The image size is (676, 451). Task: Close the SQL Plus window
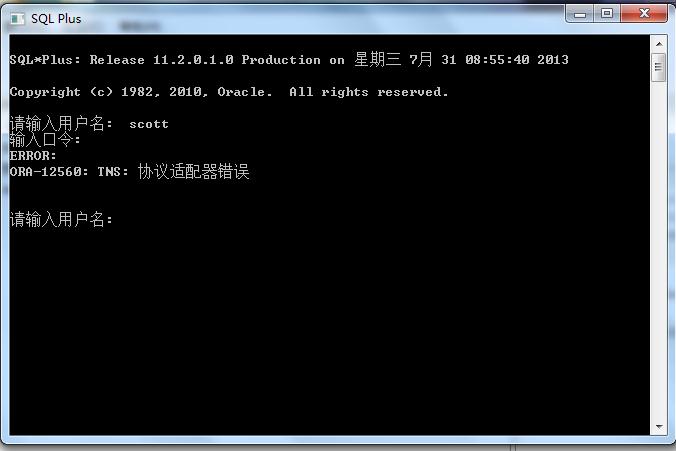644,14
